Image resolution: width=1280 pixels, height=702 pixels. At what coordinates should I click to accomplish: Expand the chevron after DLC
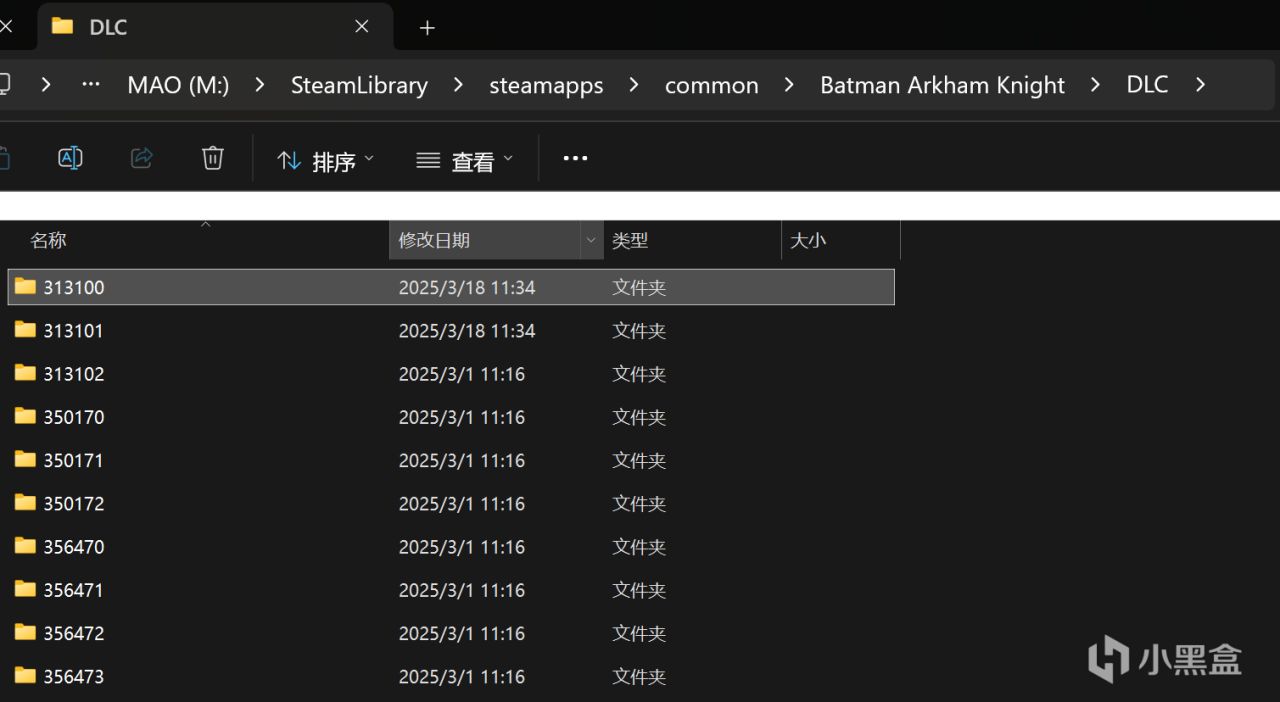(1200, 85)
